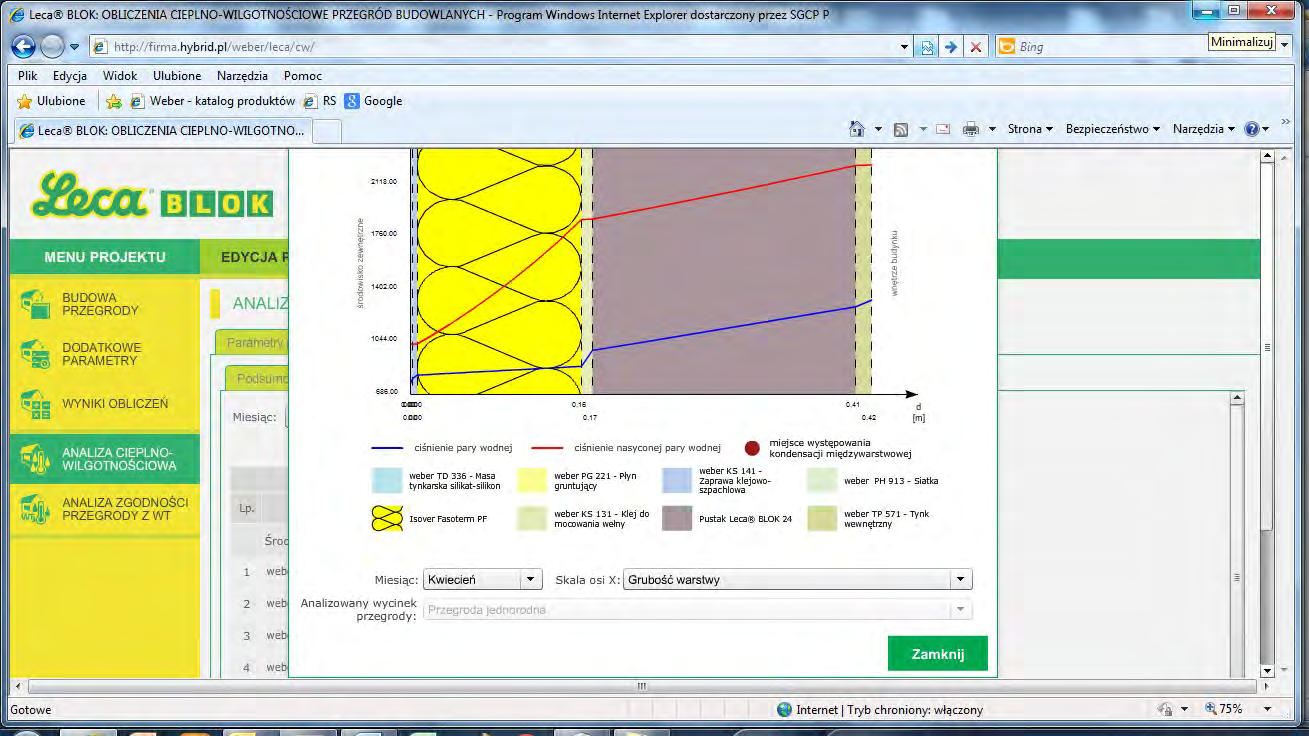
Task: Toggle Compatibility View icon in address bar
Action: pyautogui.click(x=927, y=47)
